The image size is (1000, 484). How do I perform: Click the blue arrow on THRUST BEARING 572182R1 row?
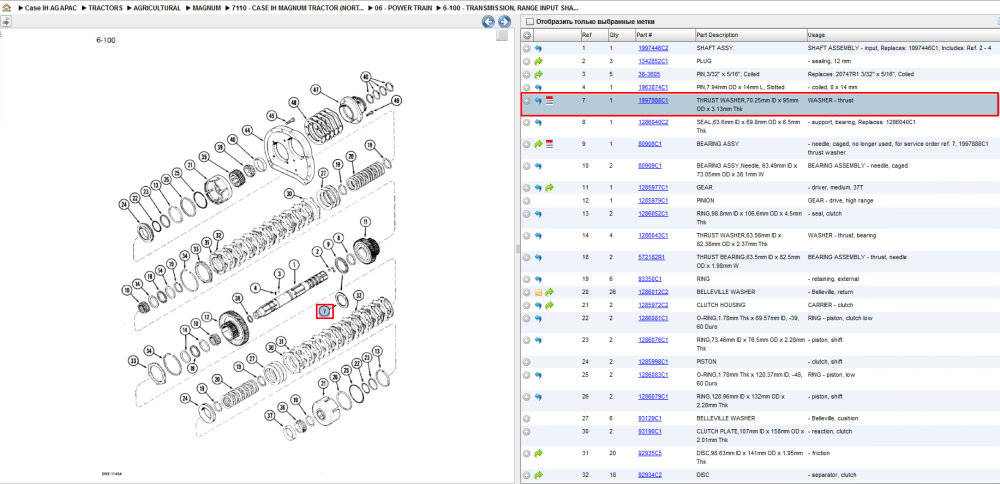click(538, 257)
